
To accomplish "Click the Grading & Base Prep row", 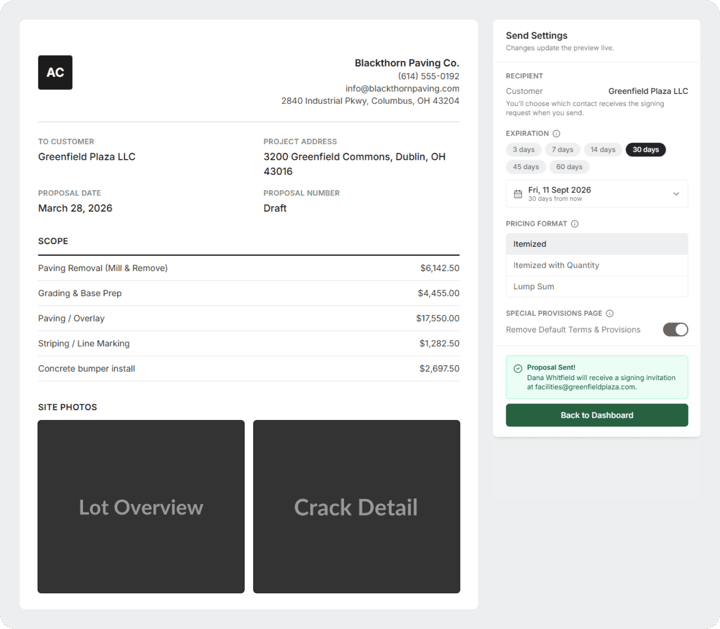I will point(248,293).
